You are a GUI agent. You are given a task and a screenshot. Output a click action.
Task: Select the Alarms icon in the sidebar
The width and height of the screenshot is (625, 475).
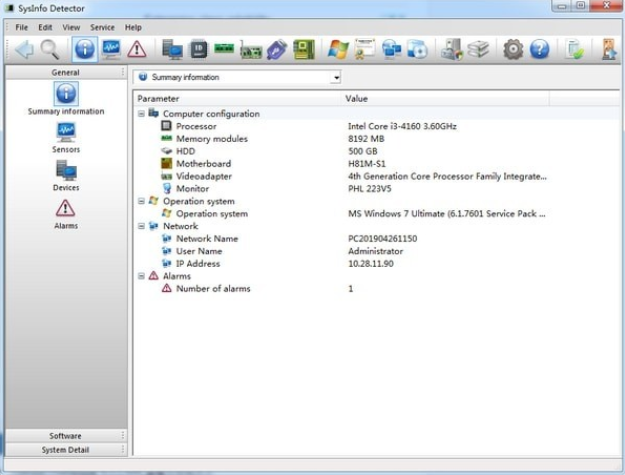66,210
